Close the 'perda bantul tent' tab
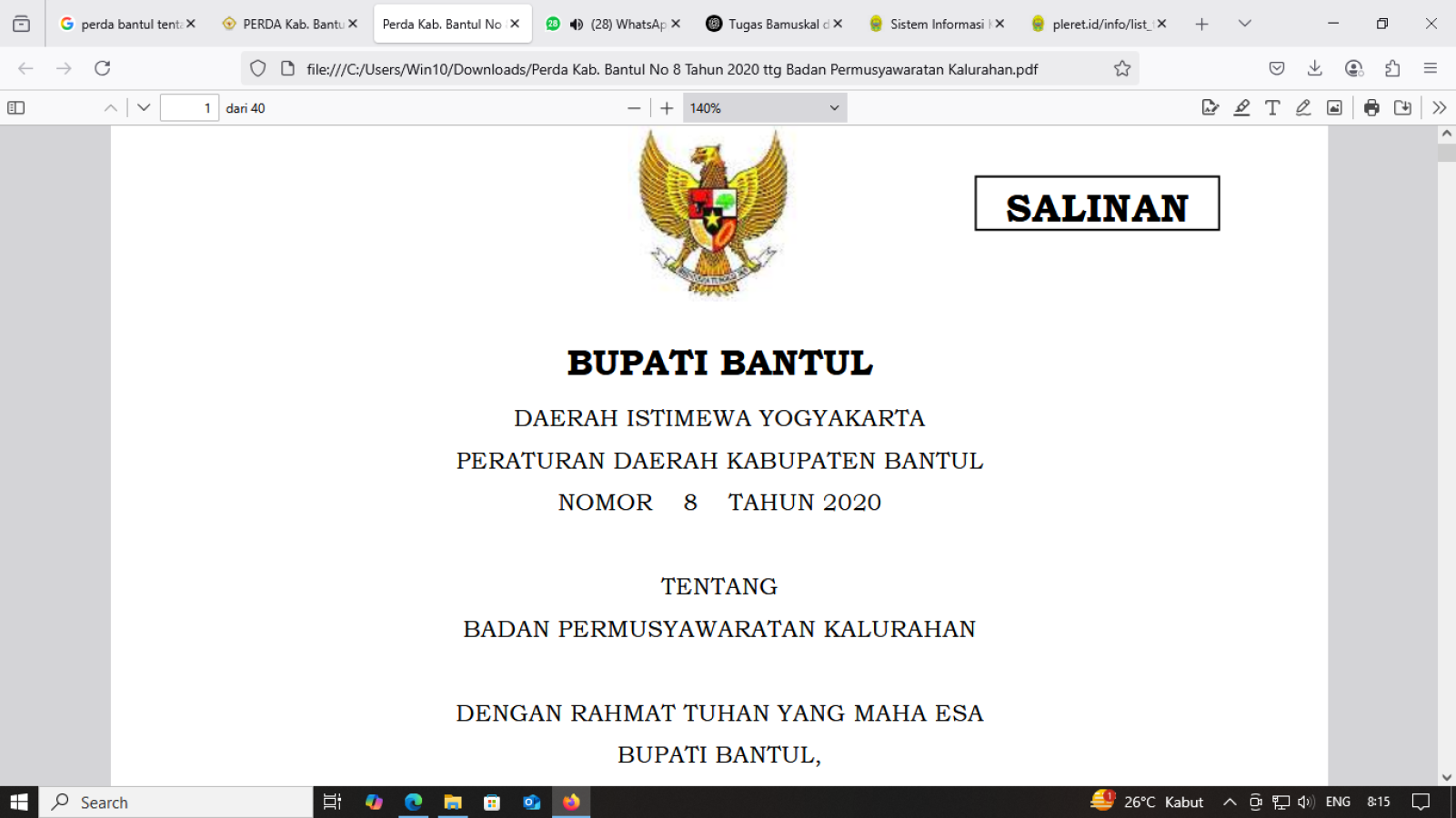 pos(191,24)
